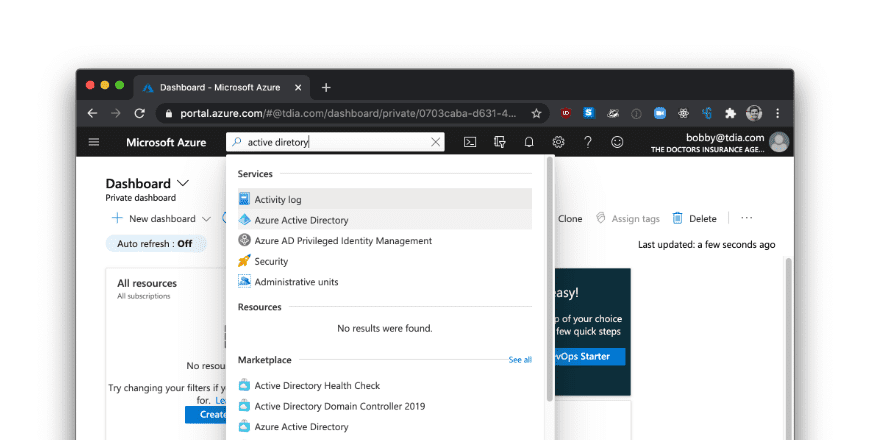Click marketplace Azure Active Directory icon
Image resolution: width=870 pixels, height=440 pixels.
[244, 426]
